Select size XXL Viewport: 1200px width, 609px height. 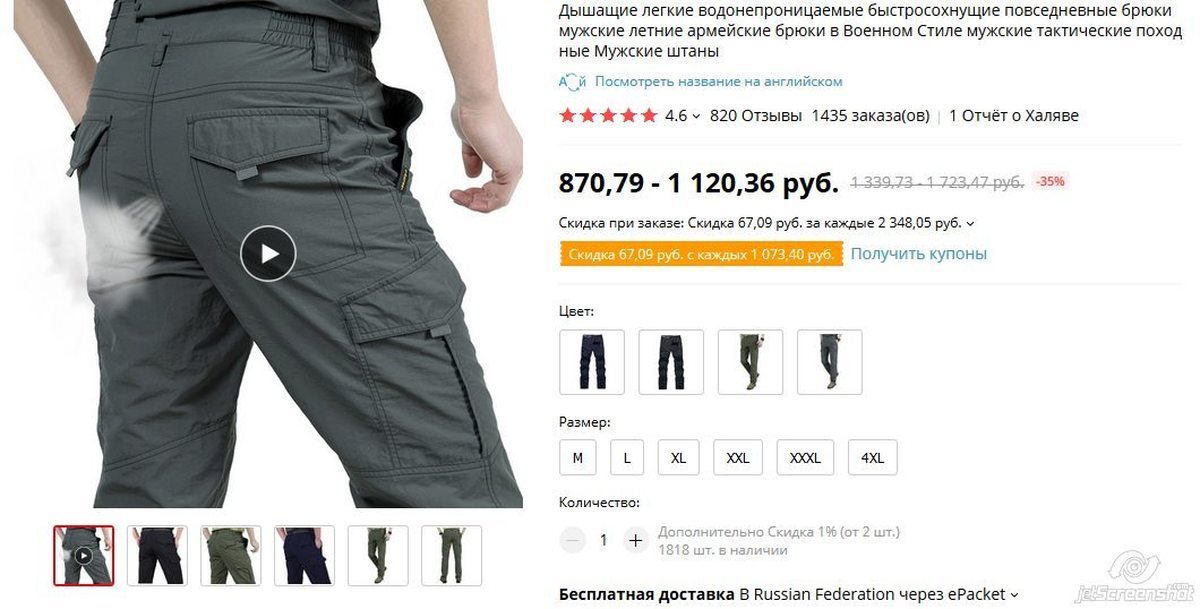(x=738, y=458)
